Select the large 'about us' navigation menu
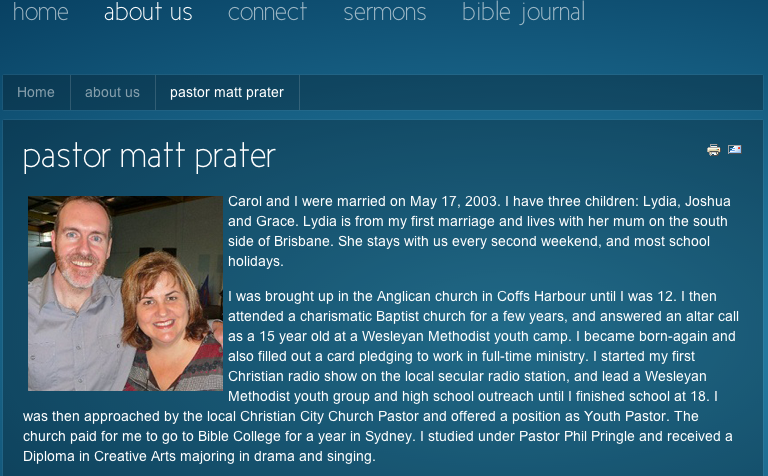Viewport: 768px width, 476px height. coord(148,13)
